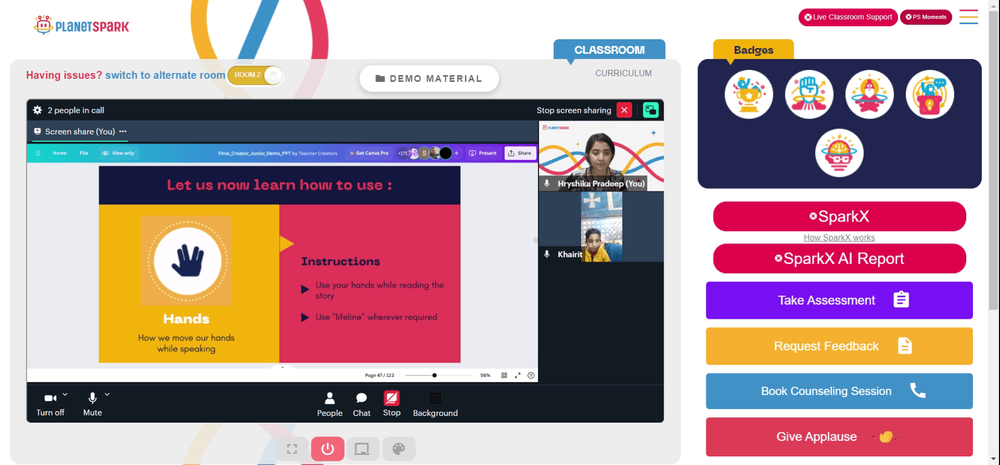1000x465 pixels.
Task: Open the SparkX AI Report
Action: pyautogui.click(x=839, y=258)
